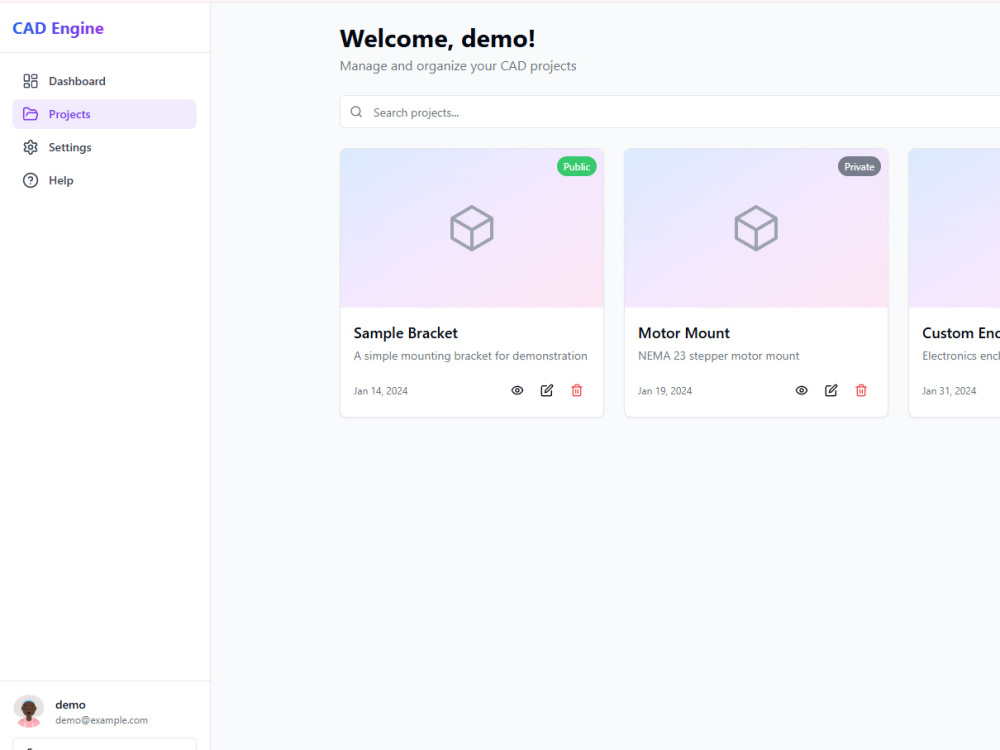Image resolution: width=1000 pixels, height=750 pixels.
Task: Delete the Sample Bracket project
Action: pos(577,390)
